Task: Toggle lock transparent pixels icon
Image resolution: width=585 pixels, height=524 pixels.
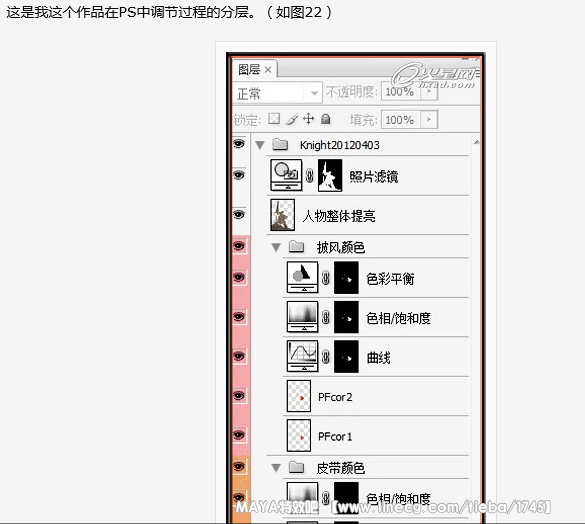Action: 274,119
